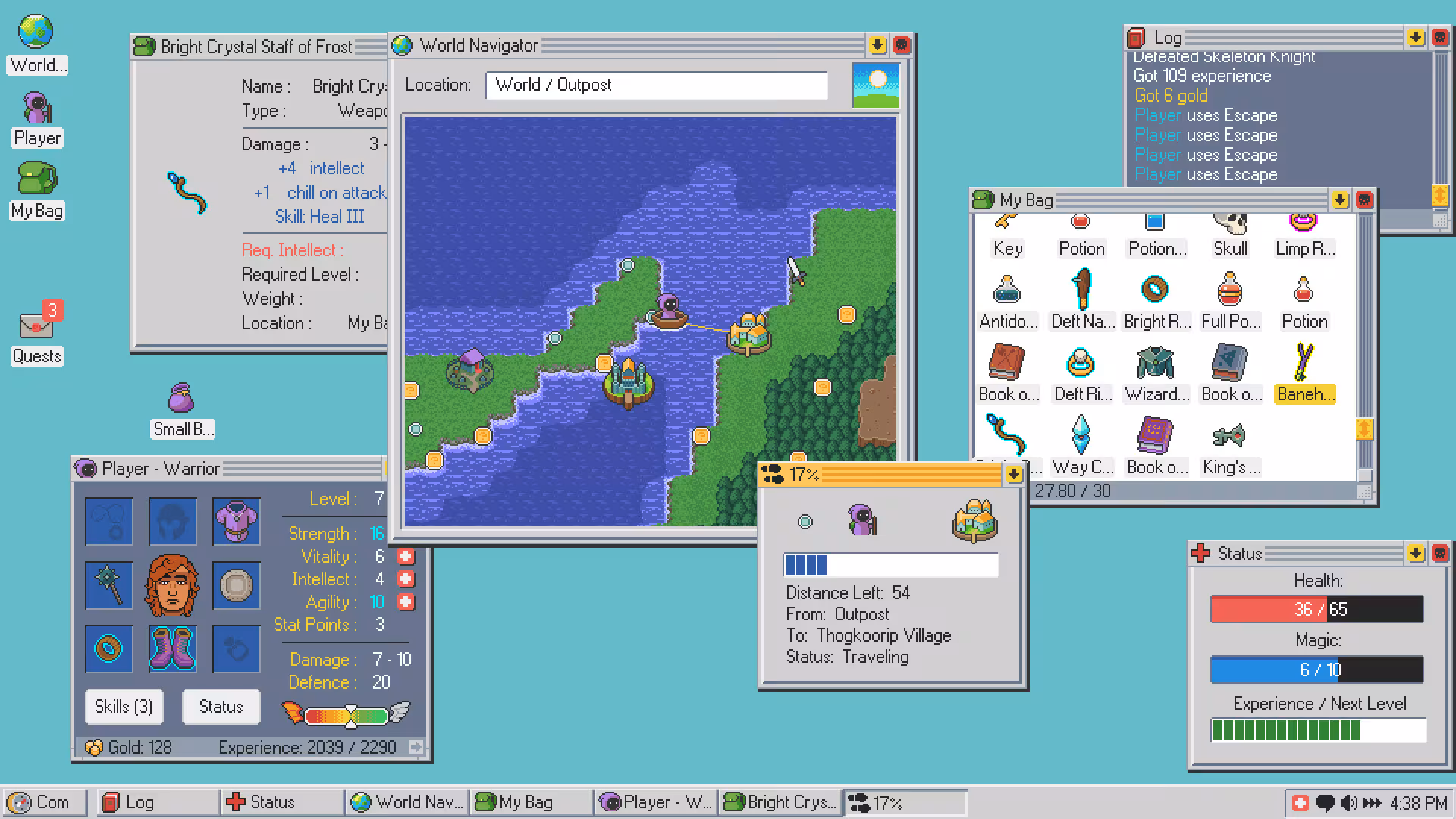The width and height of the screenshot is (1456, 819).
Task: Switch to the Bright Crys... taskbar tab
Action: (780, 802)
